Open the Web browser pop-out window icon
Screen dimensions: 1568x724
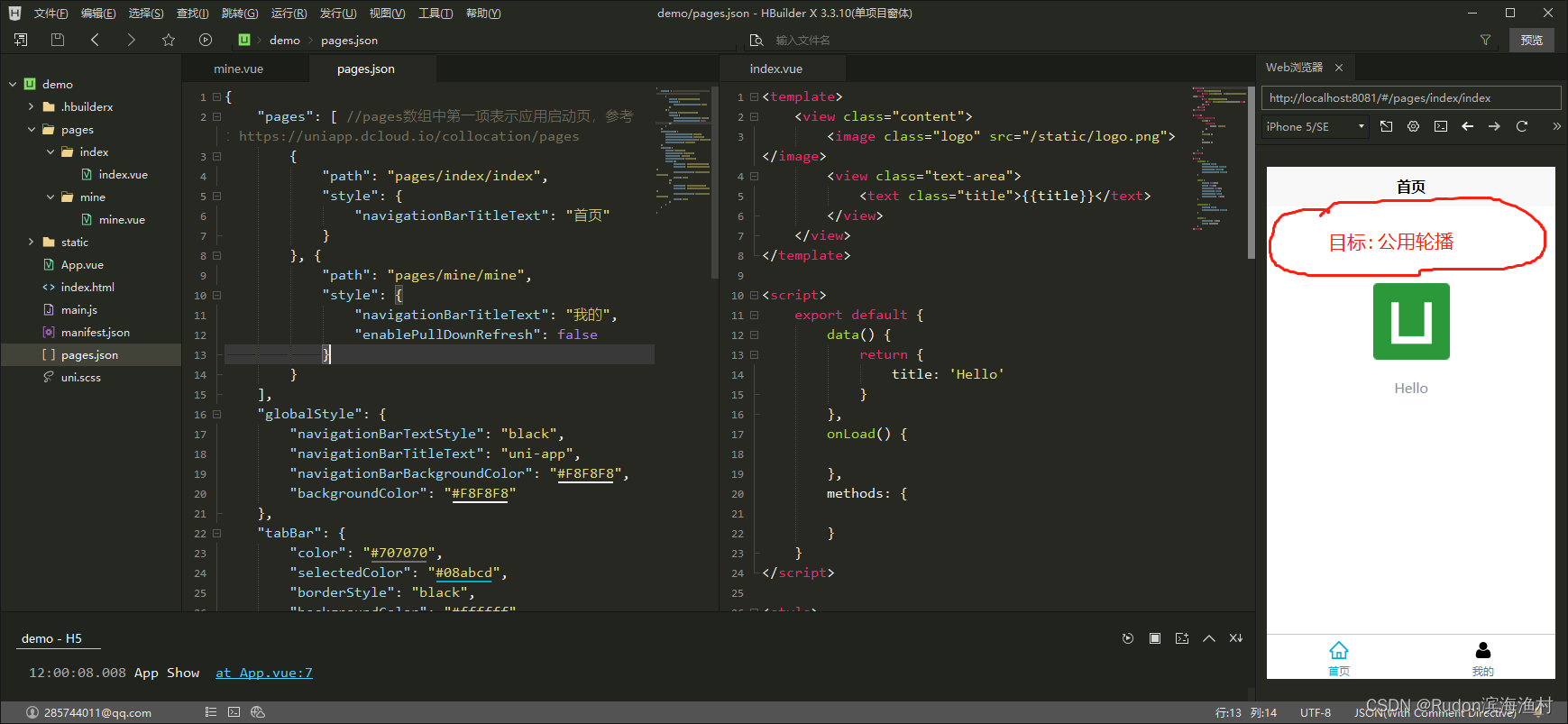(1386, 126)
